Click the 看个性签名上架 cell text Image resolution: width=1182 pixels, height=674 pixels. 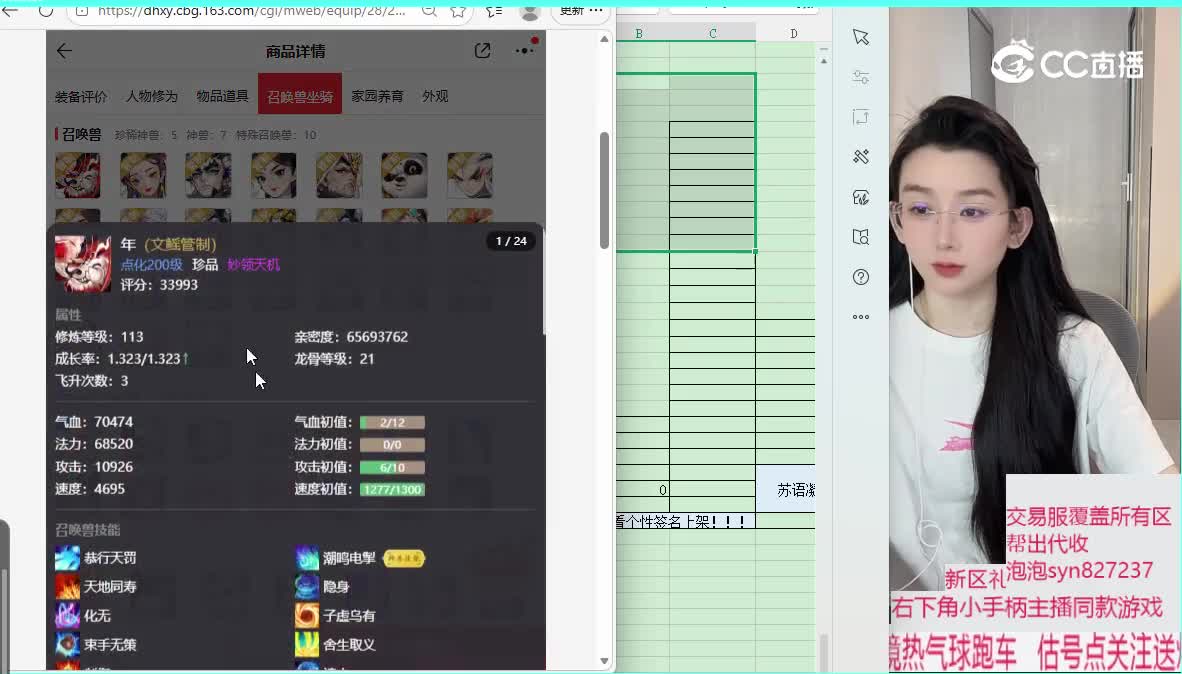pos(679,521)
